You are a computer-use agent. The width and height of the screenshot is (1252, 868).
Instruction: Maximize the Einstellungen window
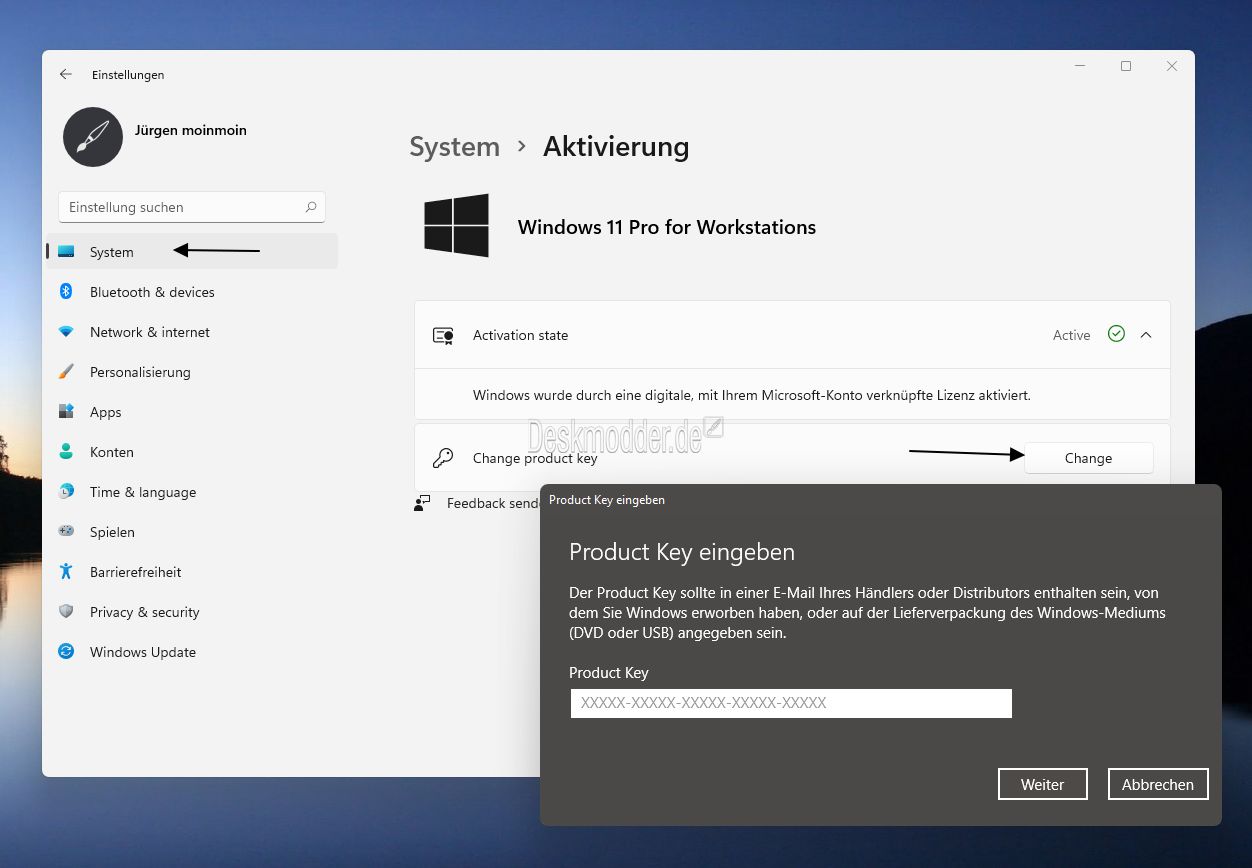click(x=1126, y=66)
